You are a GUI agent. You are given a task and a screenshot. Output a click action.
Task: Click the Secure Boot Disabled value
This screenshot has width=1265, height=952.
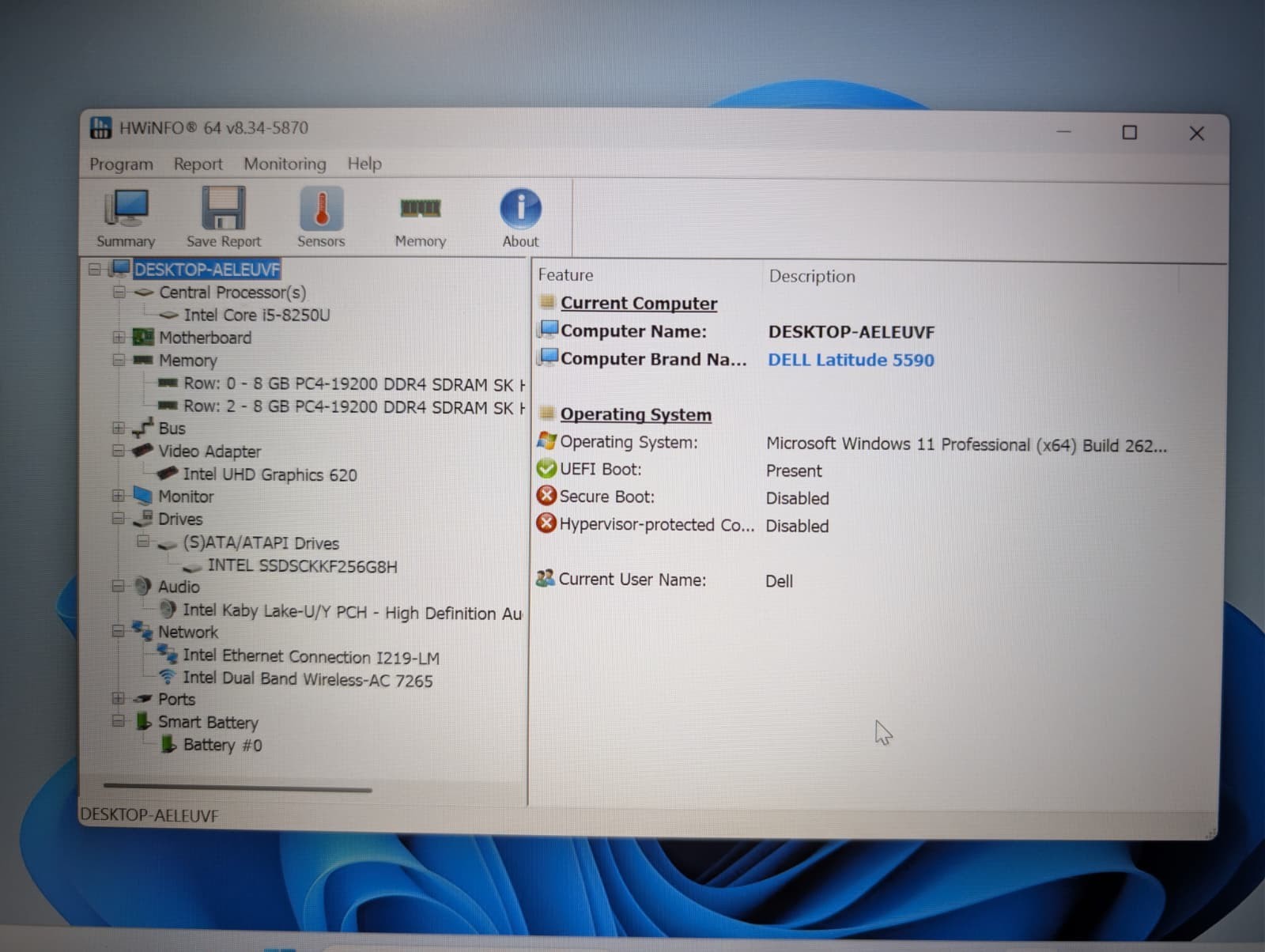click(797, 498)
